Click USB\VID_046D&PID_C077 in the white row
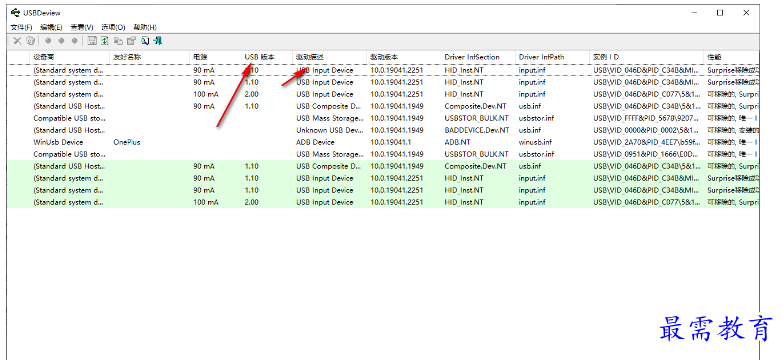 (x=647, y=94)
